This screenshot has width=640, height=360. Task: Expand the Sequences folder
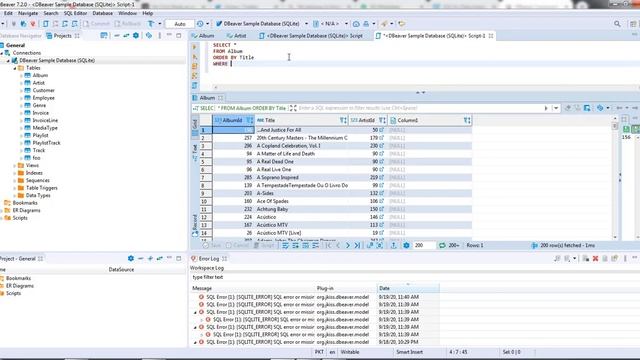click(15, 180)
